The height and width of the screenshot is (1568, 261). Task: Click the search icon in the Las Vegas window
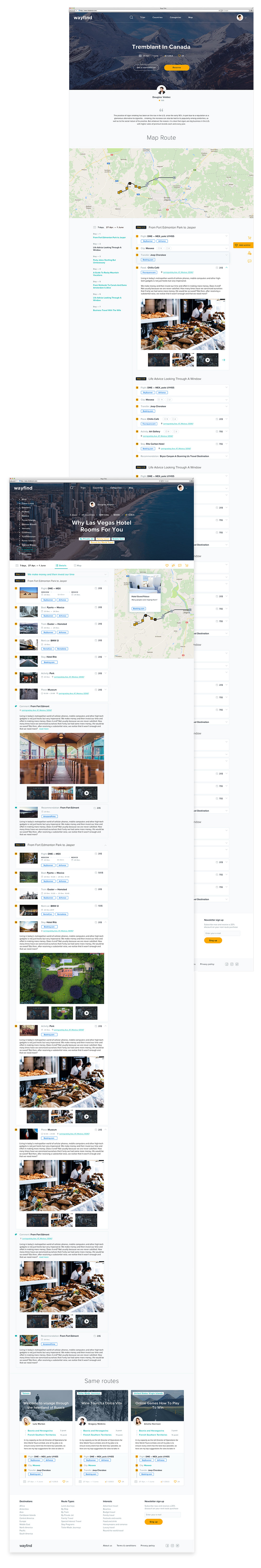click(72, 487)
